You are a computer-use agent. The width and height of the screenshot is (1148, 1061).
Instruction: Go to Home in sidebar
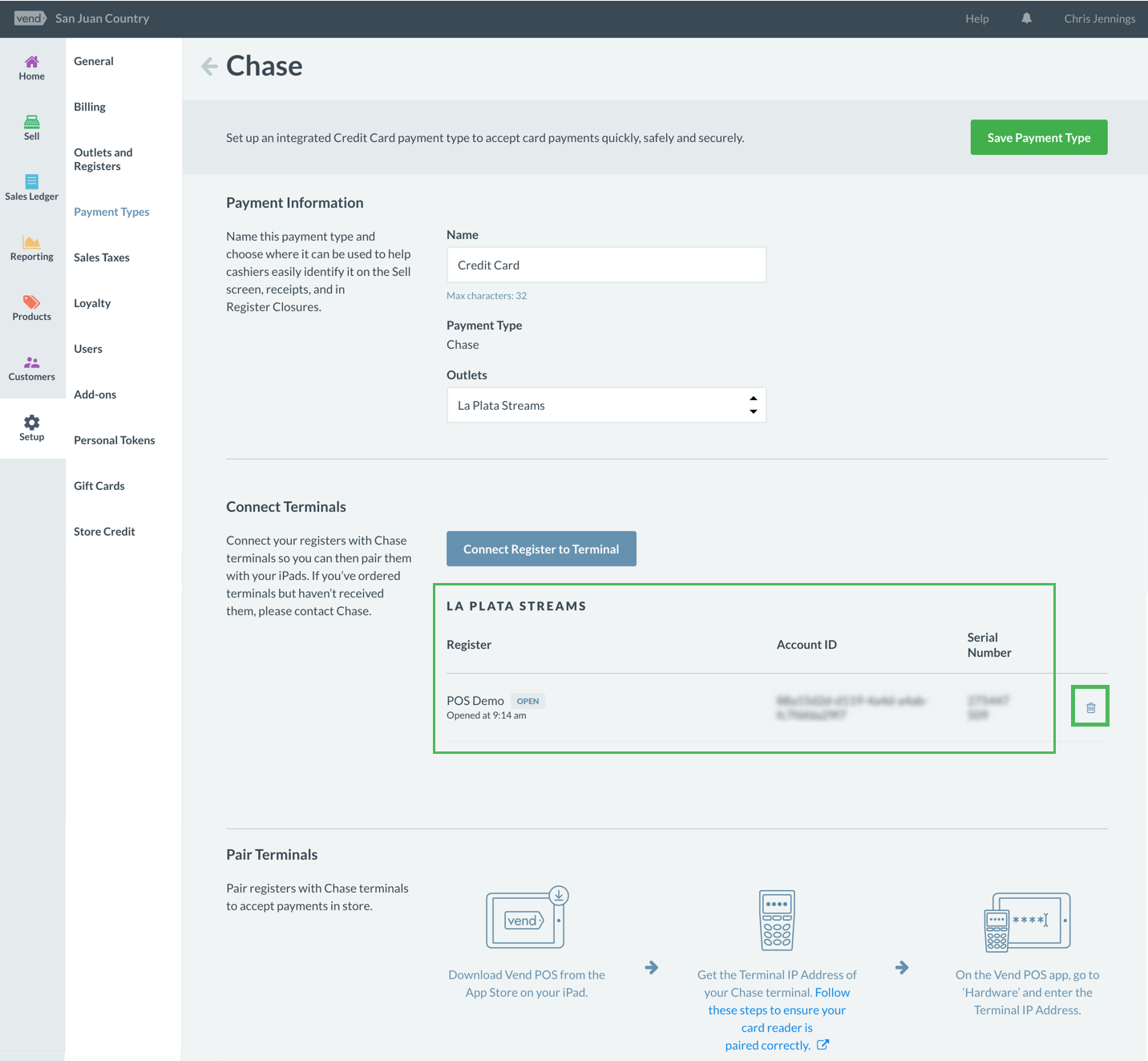coord(32,68)
